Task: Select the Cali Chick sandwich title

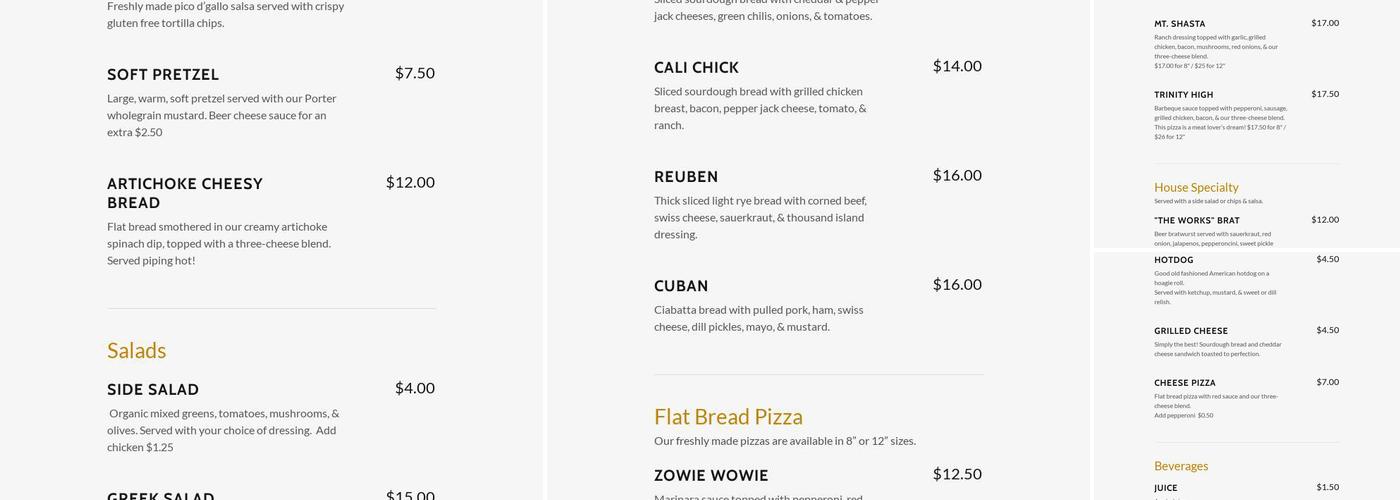Action: 696,67
